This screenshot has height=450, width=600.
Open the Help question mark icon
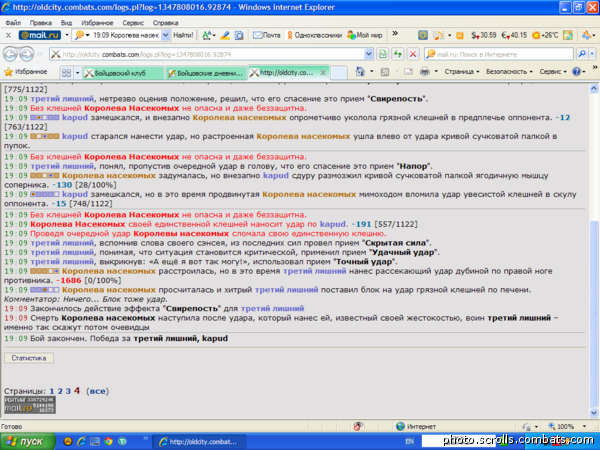click(x=576, y=72)
